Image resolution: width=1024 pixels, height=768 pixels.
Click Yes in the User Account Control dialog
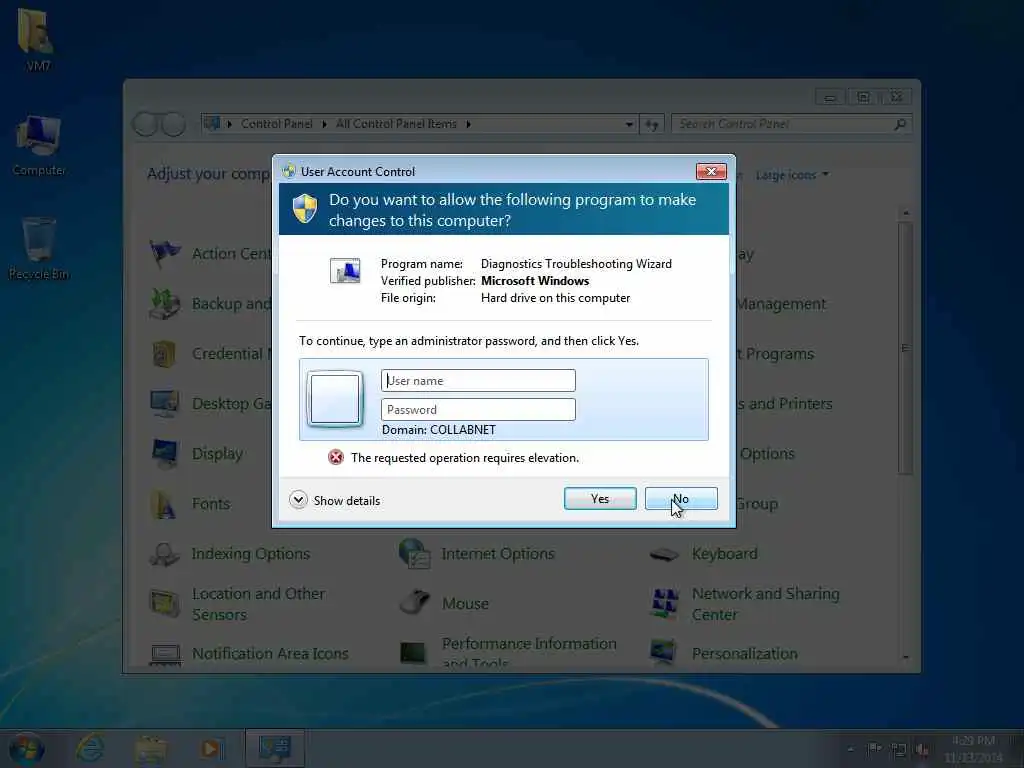coord(600,499)
